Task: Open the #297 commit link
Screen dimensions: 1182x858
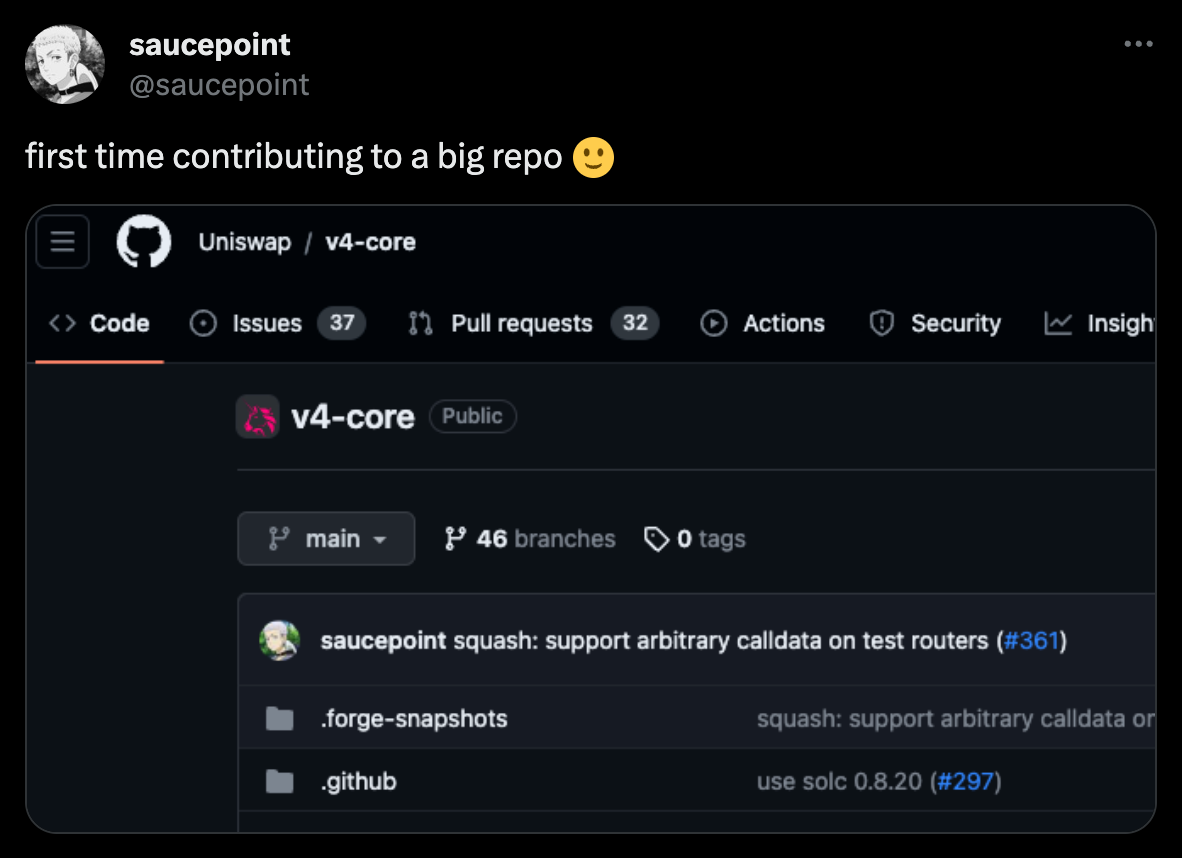Action: (x=968, y=782)
